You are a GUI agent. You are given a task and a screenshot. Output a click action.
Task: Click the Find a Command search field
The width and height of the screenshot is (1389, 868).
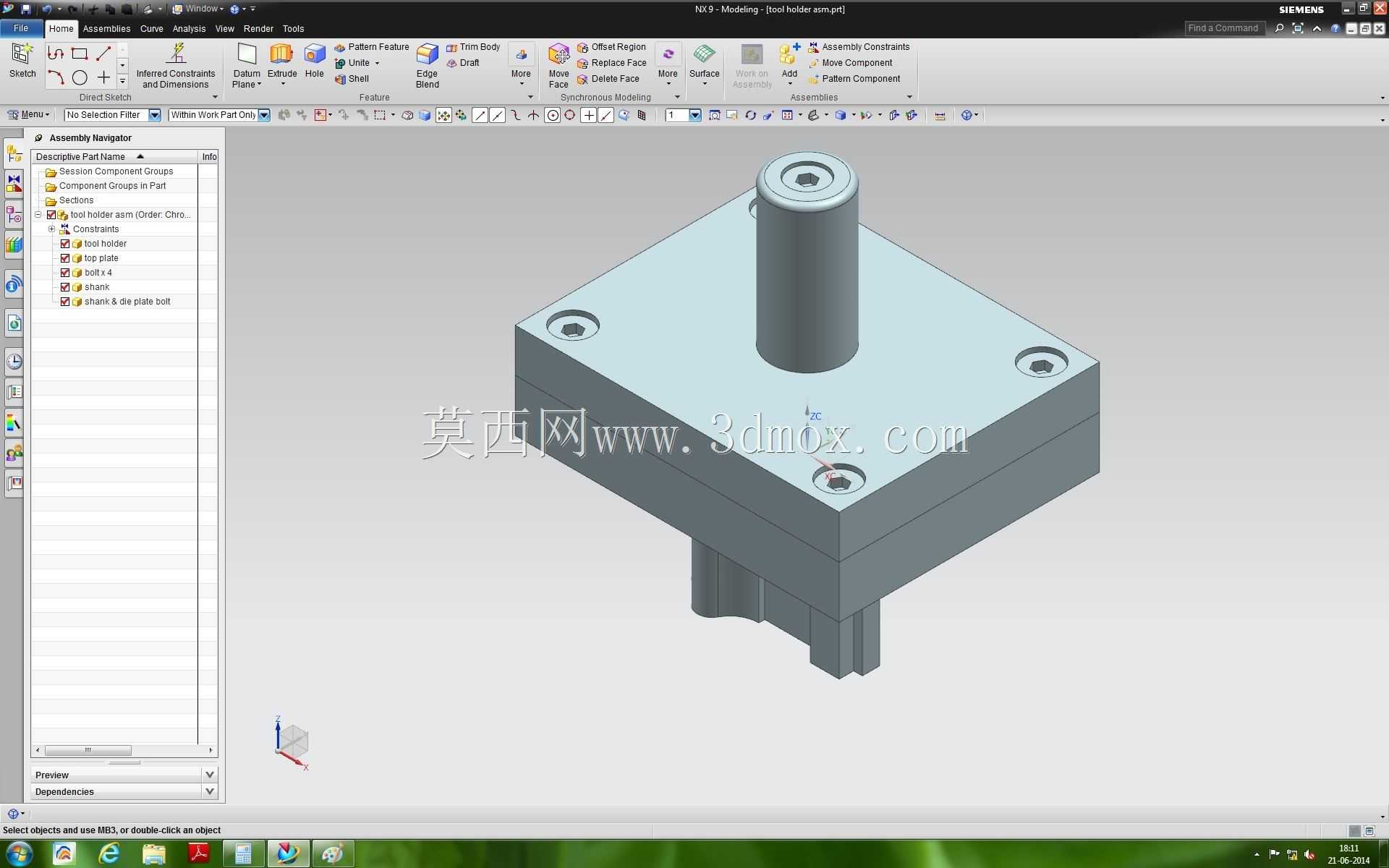coord(1225,28)
